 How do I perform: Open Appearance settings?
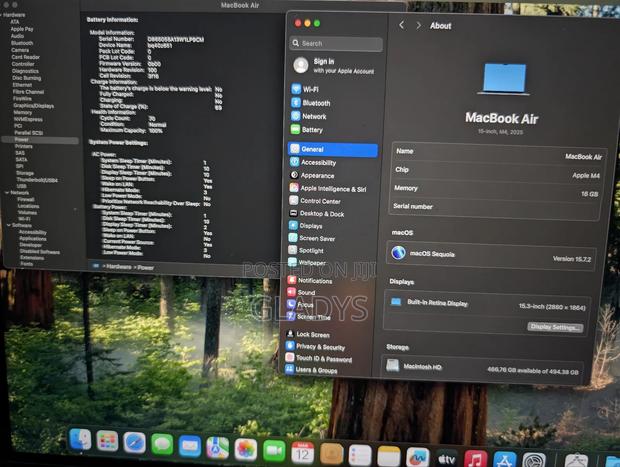coord(312,176)
